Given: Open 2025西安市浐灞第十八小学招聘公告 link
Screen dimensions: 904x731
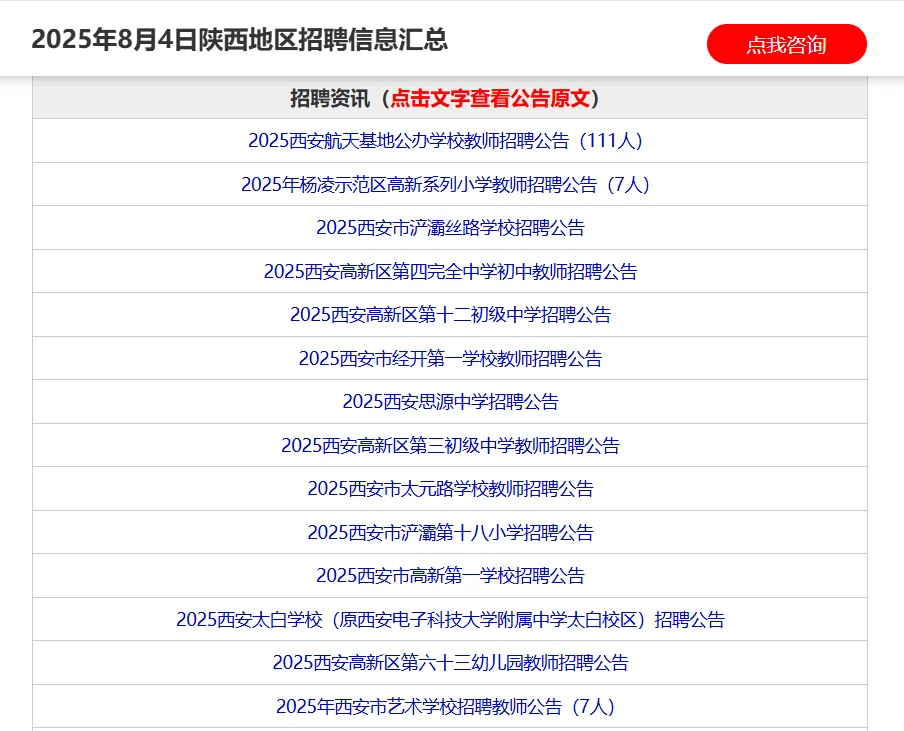Looking at the screenshot, I should coord(450,533).
